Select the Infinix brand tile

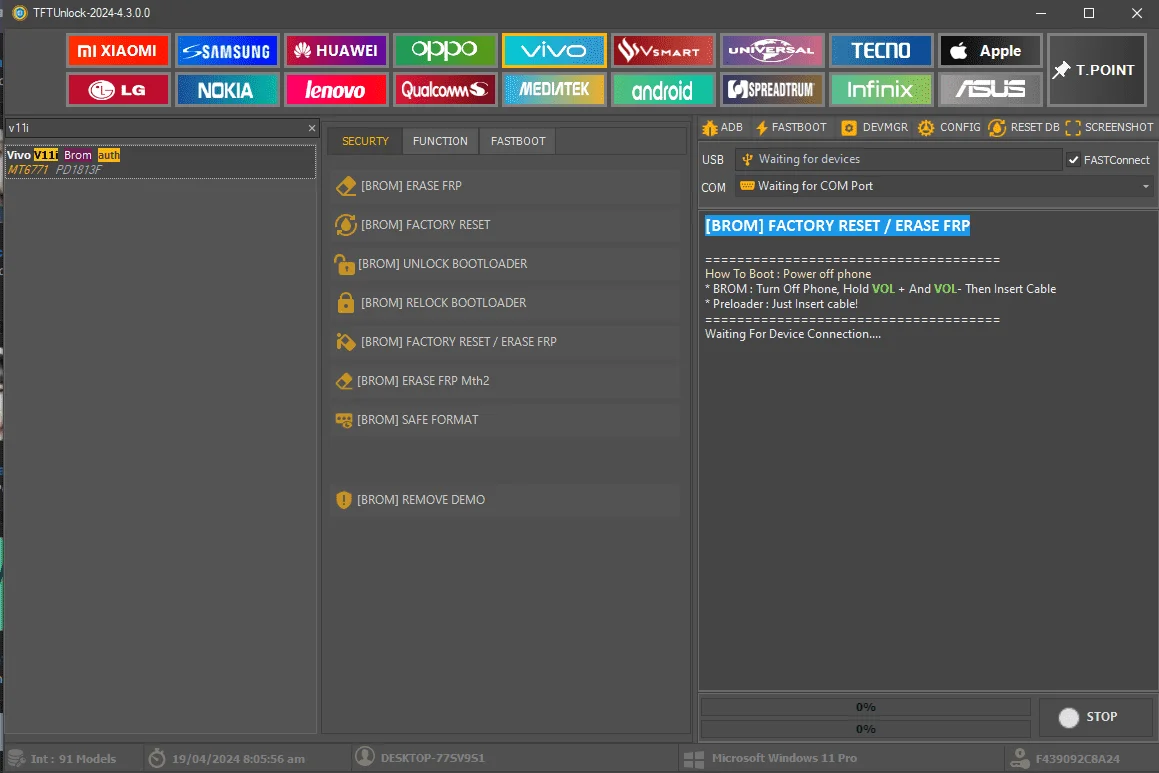[880, 89]
